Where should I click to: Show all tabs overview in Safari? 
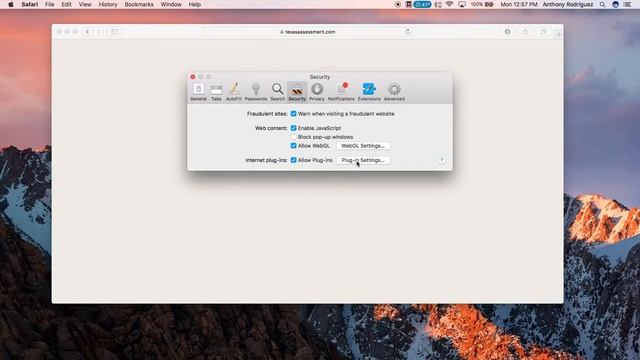pos(543,32)
